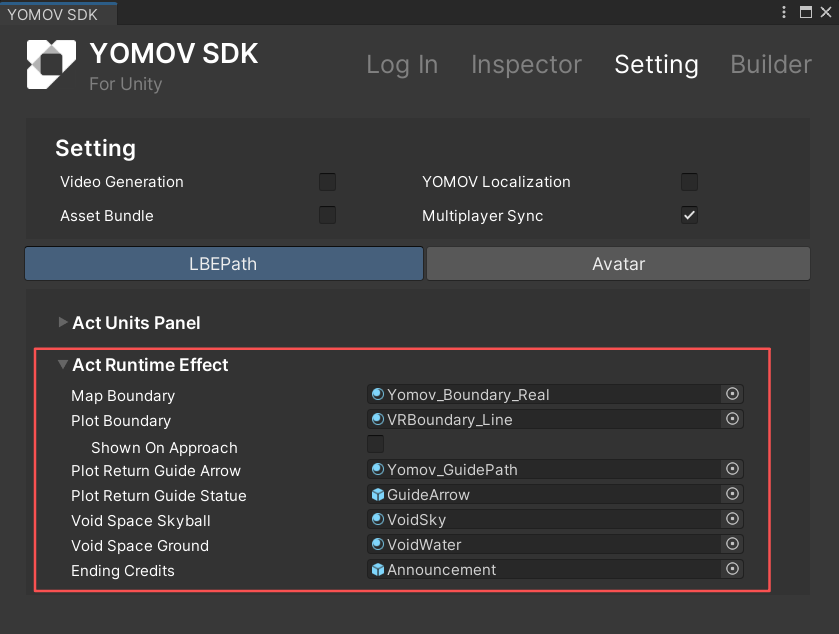Click the Asset Bundle label

coord(107,216)
